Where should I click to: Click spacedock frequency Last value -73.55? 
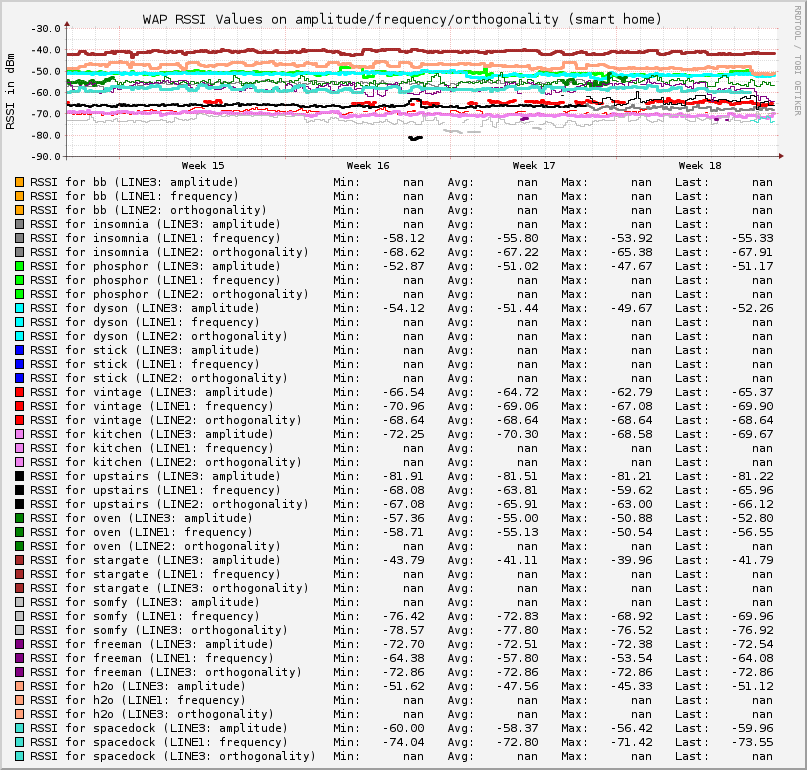coord(752,742)
